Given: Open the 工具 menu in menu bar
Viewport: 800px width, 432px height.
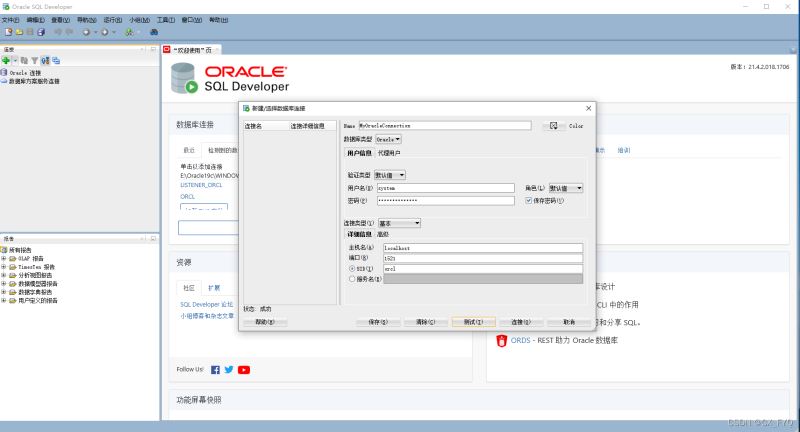Looking at the screenshot, I should tap(165, 20).
